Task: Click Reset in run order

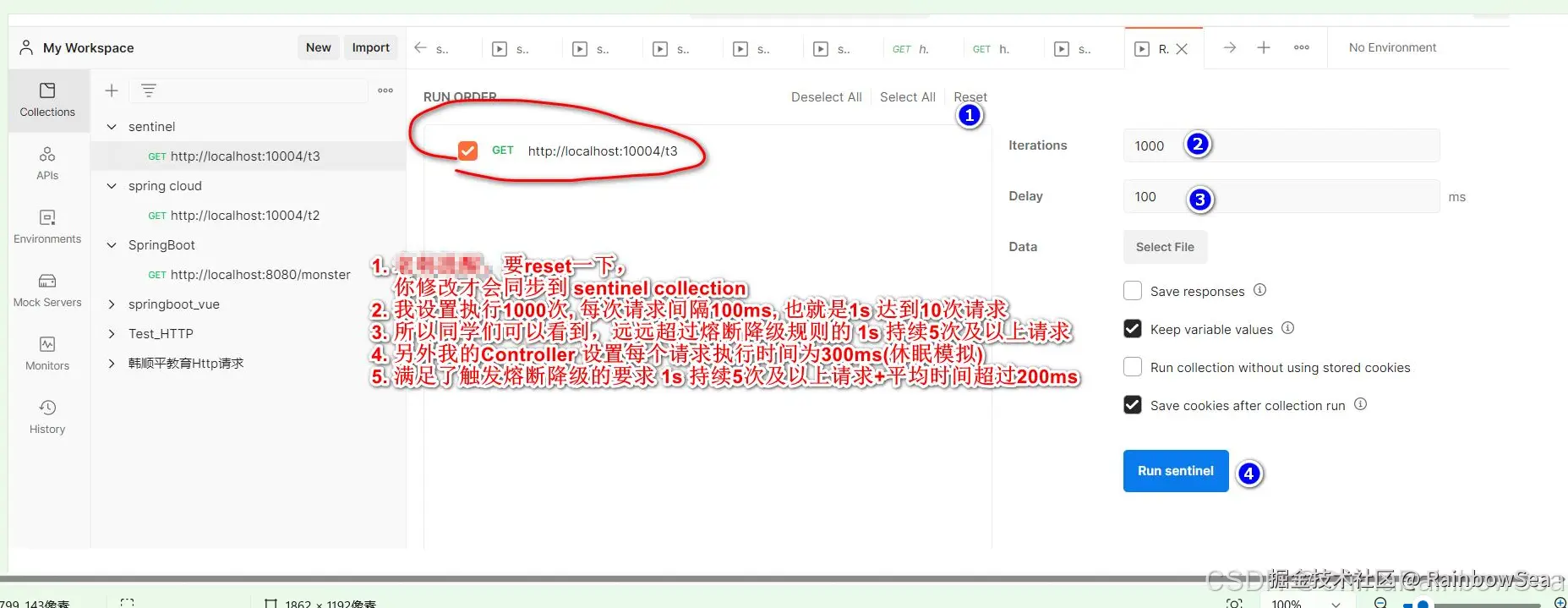Action: point(970,97)
